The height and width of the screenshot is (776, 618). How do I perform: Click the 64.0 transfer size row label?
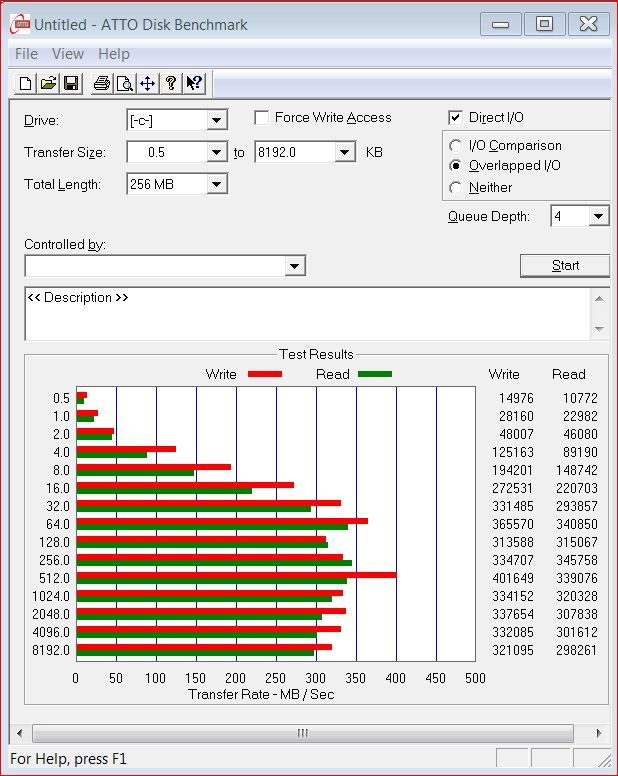[x=58, y=524]
